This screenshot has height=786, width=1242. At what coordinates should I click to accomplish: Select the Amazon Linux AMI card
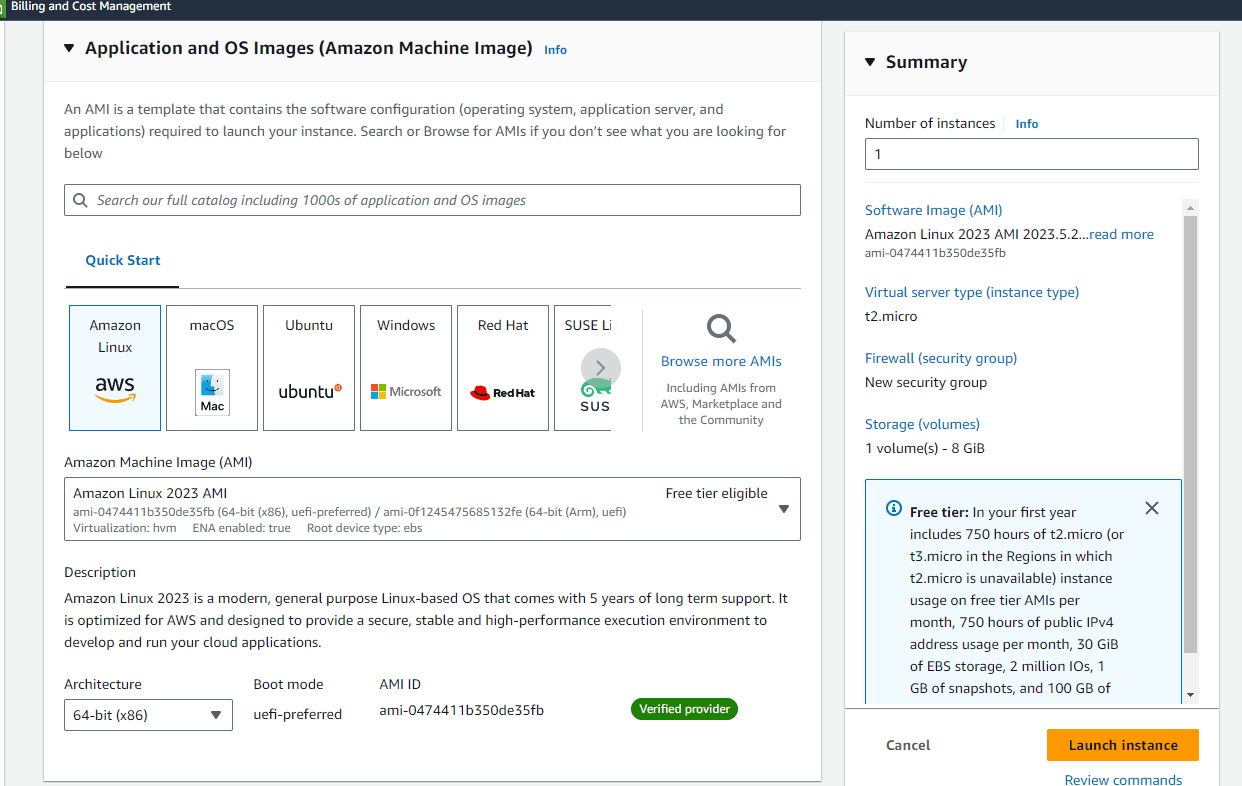(114, 367)
